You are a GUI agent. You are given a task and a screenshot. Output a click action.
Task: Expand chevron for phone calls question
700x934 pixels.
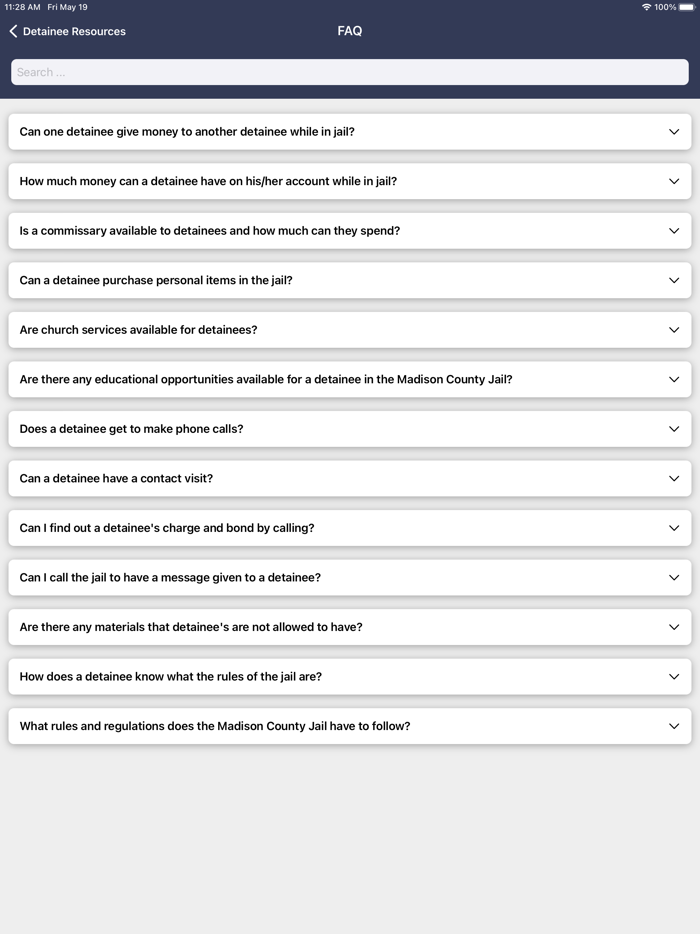674,429
